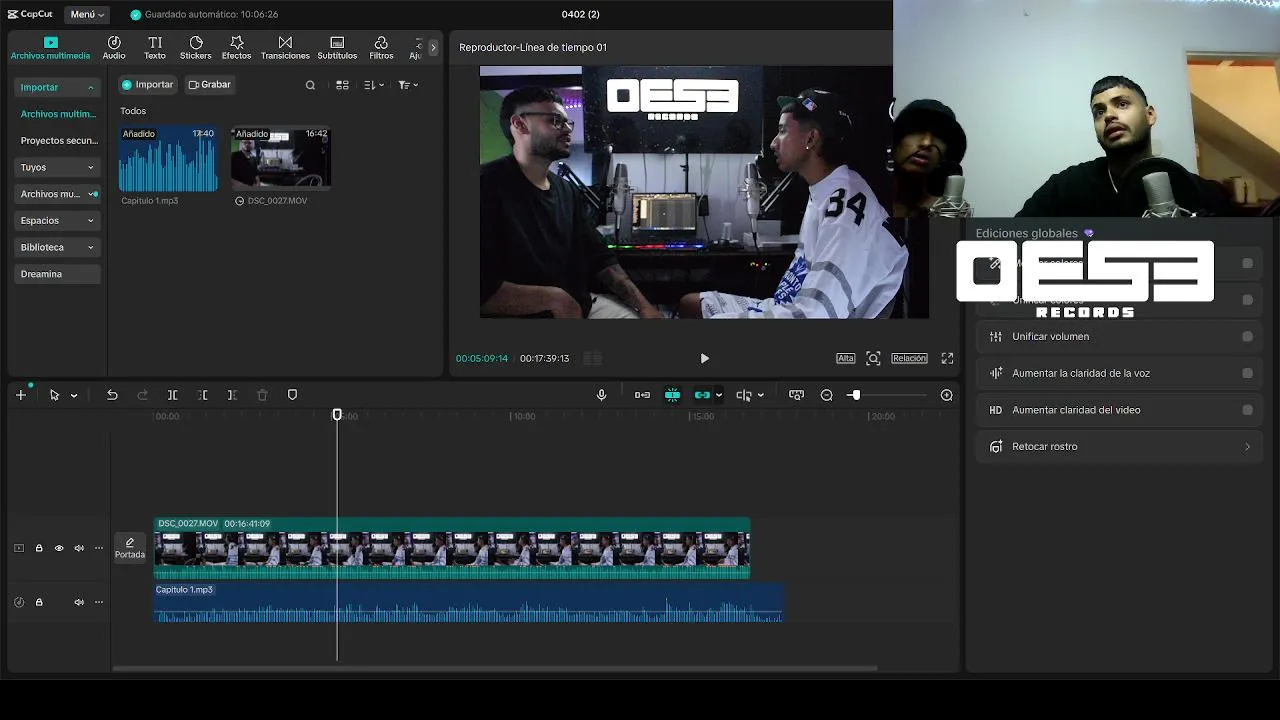
Task: Select the DSC_0027.MOV media thumbnail
Action: pos(281,158)
